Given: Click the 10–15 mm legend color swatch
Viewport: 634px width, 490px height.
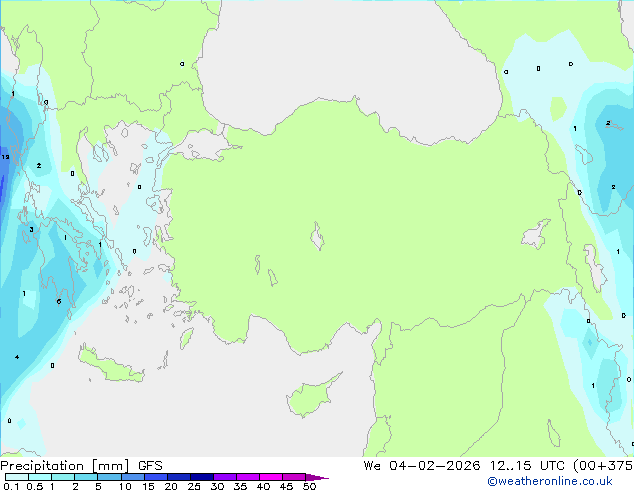Looking at the screenshot, I should [132, 477].
